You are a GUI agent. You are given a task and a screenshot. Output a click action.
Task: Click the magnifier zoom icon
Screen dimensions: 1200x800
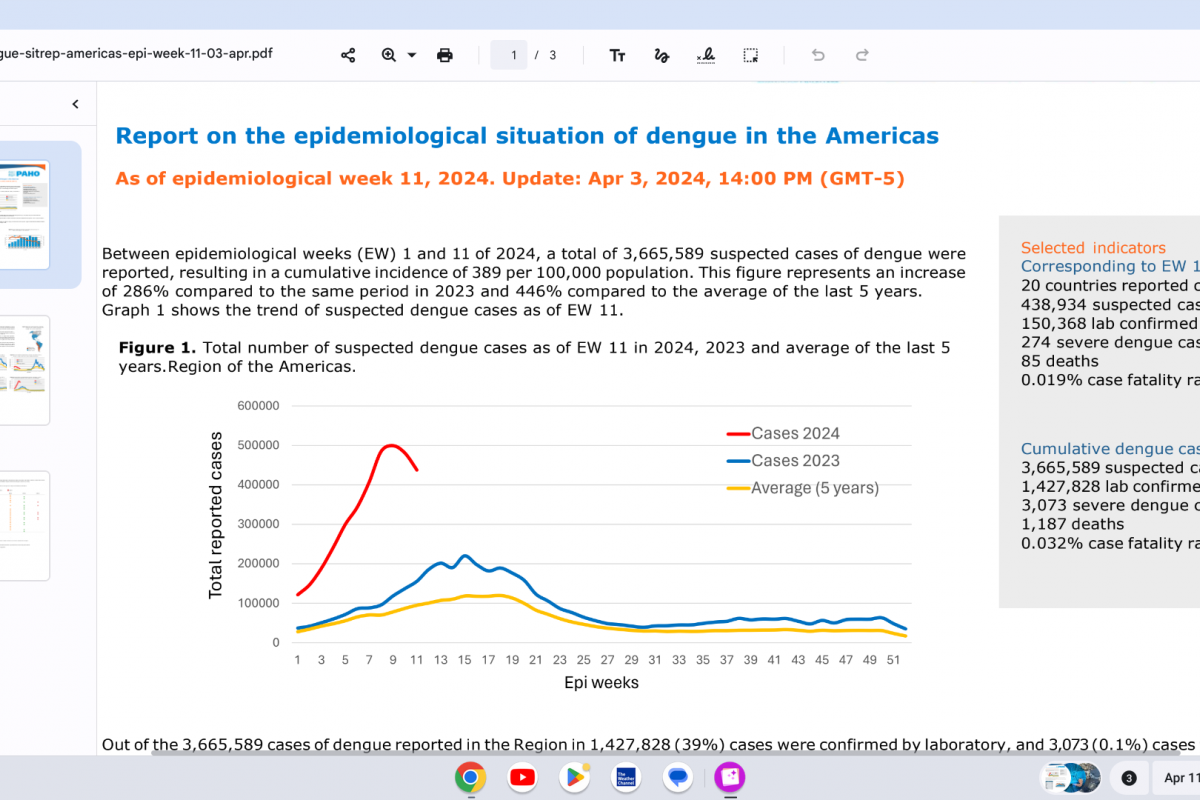[x=389, y=55]
